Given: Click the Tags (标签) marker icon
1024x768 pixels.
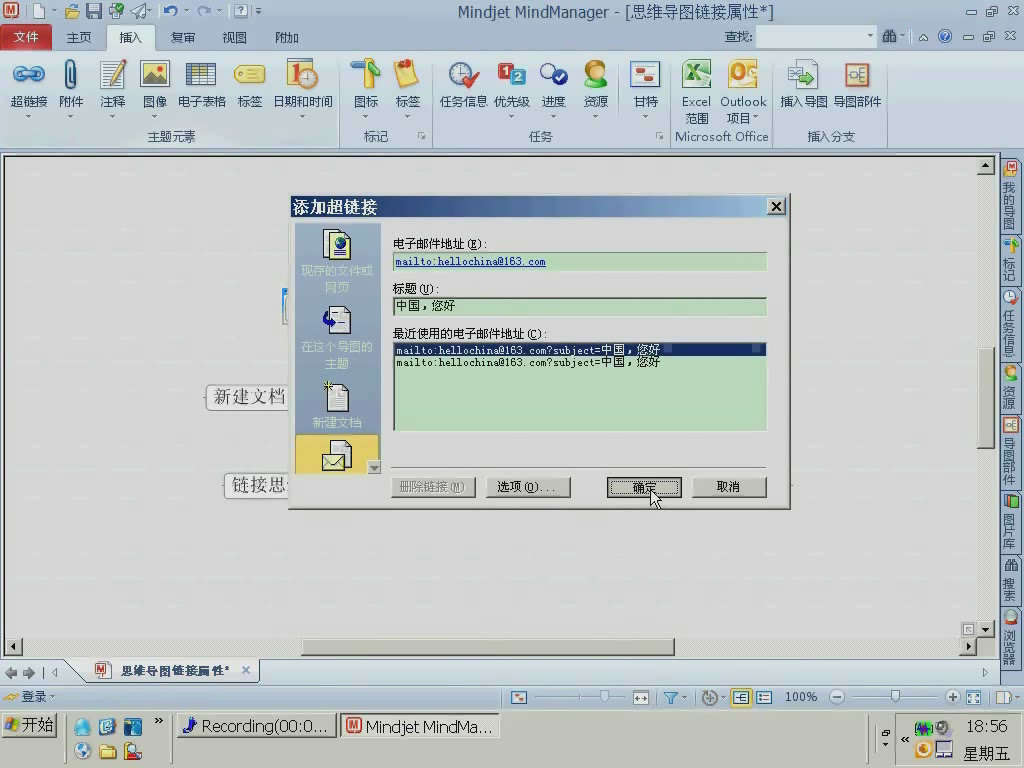Looking at the screenshot, I should pos(407,74).
